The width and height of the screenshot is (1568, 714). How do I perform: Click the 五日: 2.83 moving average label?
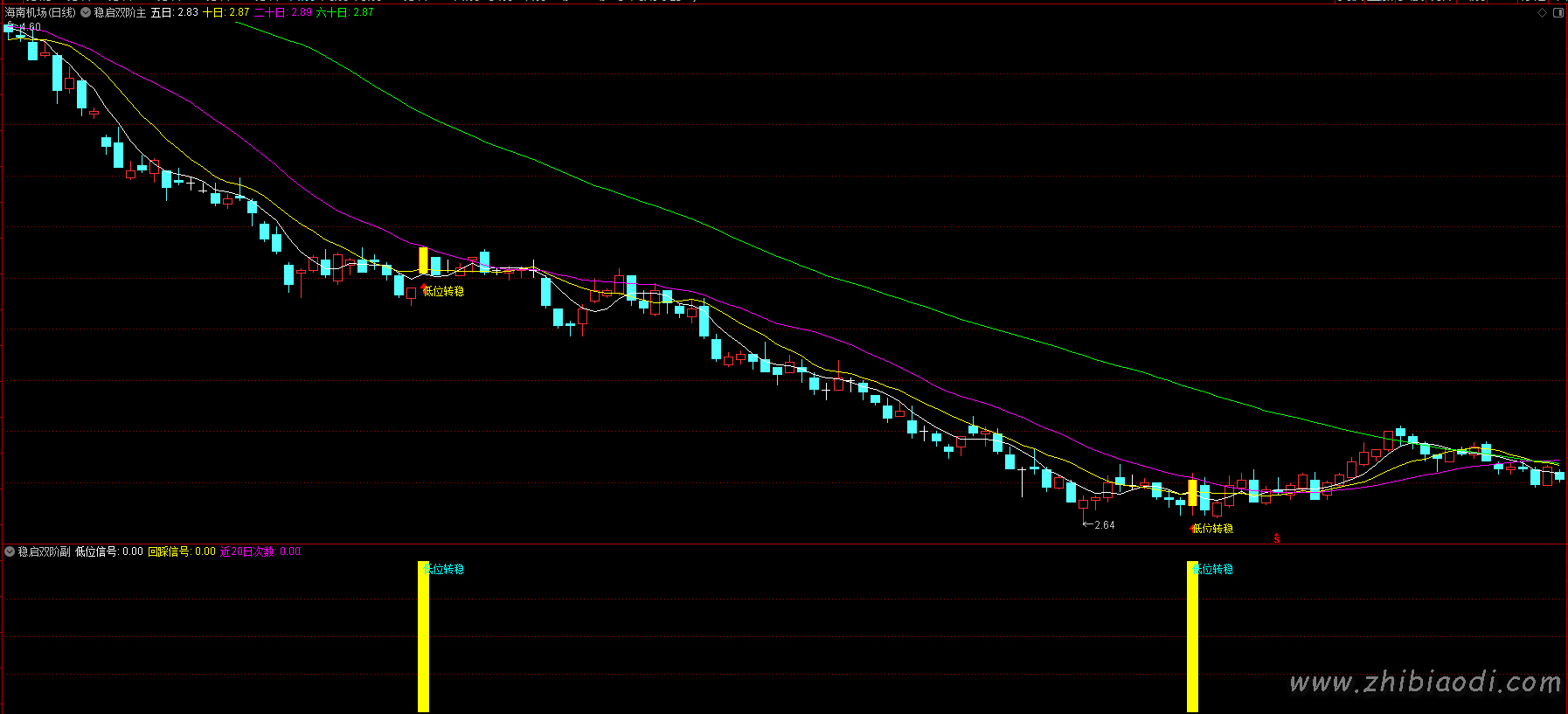175,13
